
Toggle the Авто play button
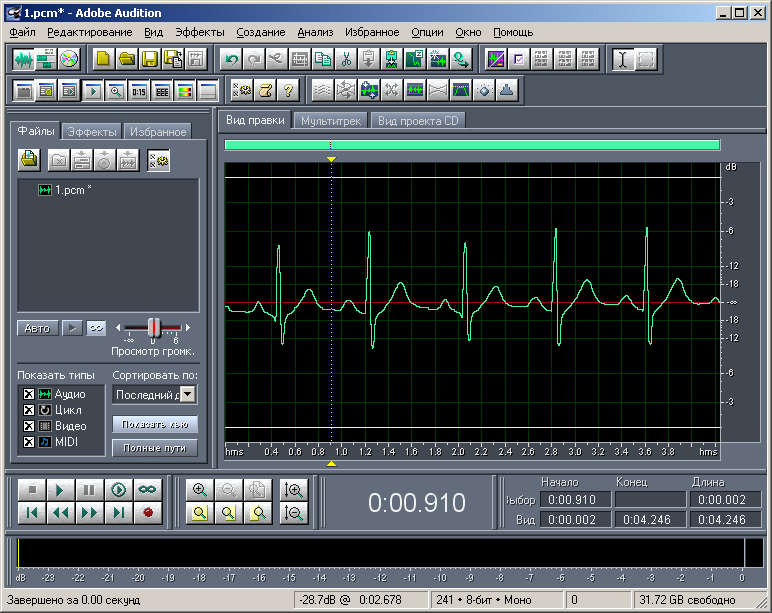[37, 328]
